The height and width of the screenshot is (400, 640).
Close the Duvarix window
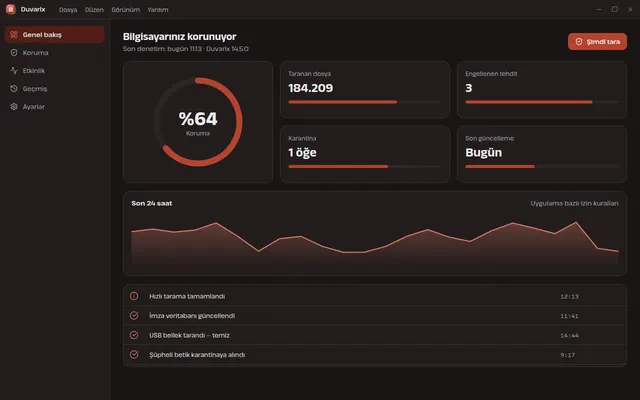tap(630, 9)
